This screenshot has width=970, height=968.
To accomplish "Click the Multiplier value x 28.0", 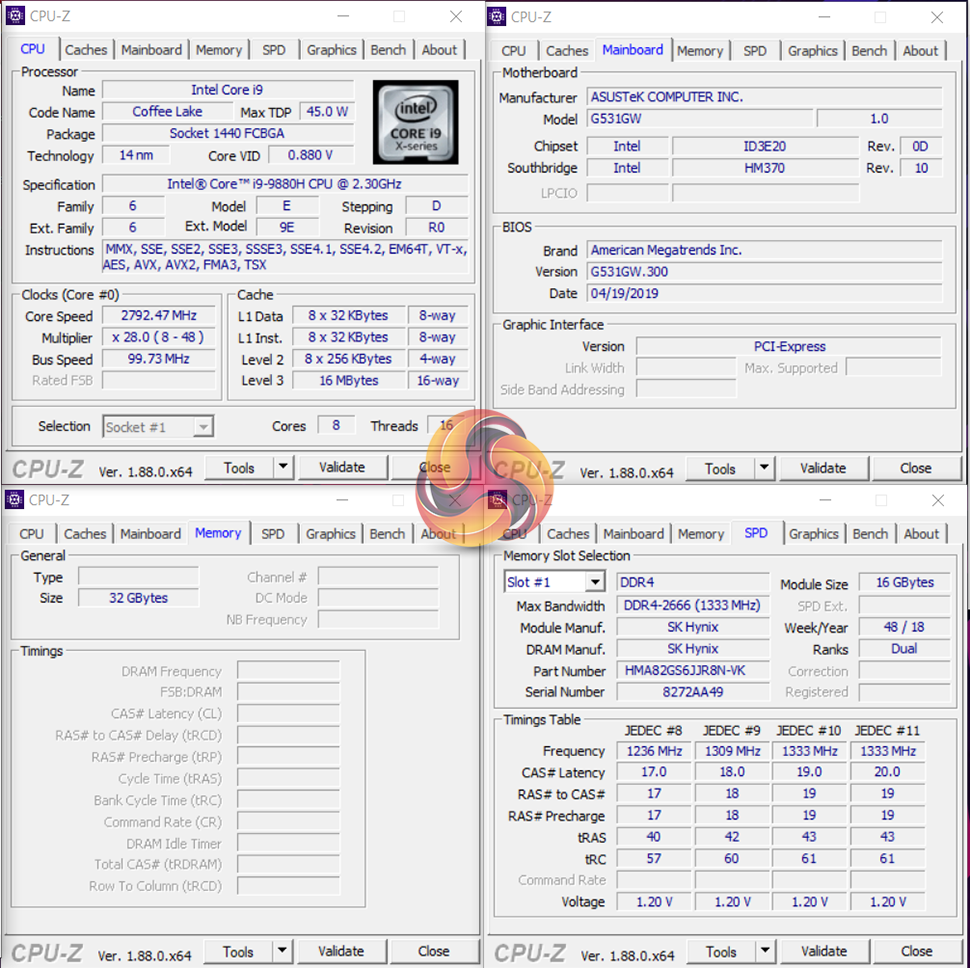I will click(x=159, y=337).
